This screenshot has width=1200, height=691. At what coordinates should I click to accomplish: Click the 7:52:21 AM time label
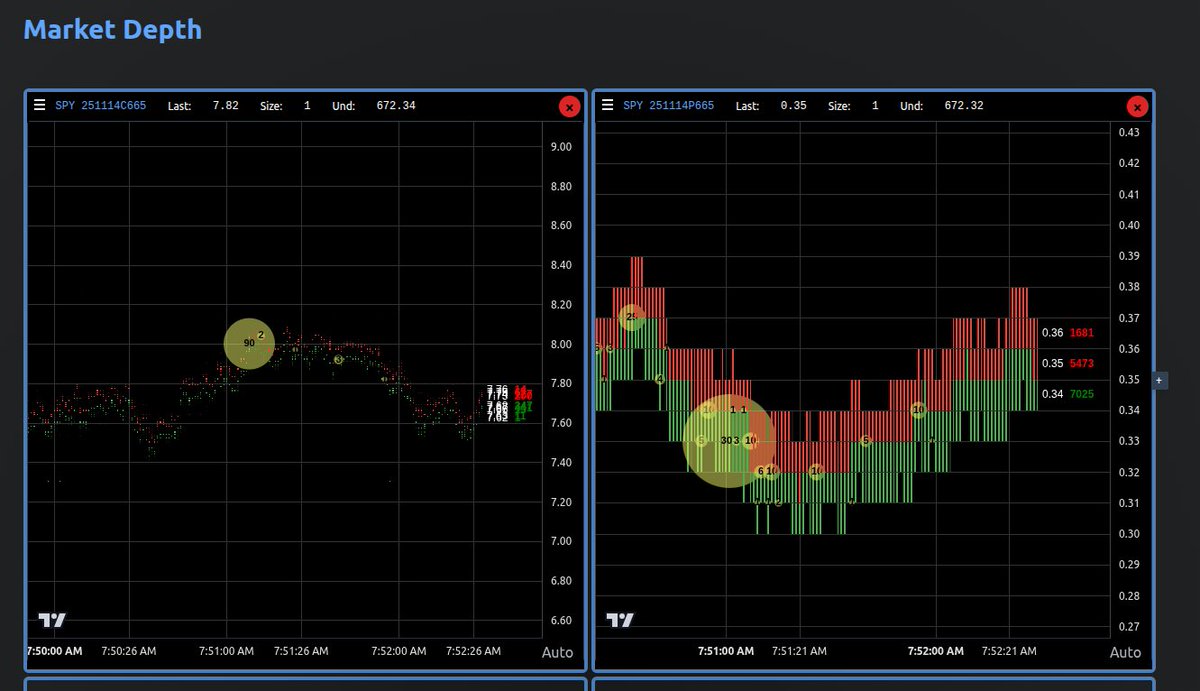(1009, 651)
